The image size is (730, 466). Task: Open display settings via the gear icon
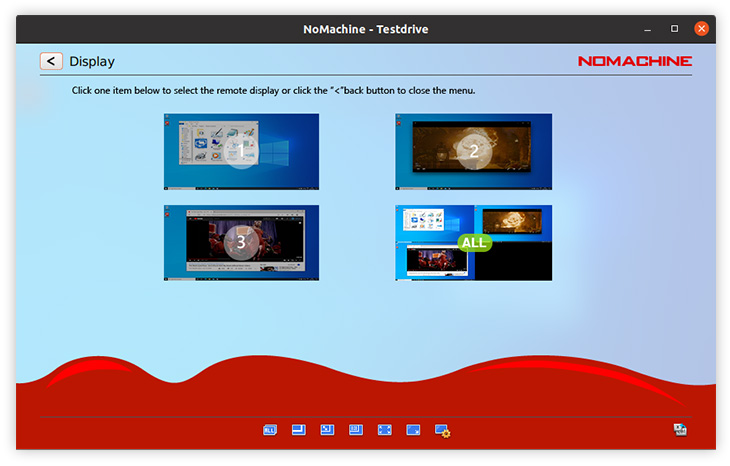point(443,431)
